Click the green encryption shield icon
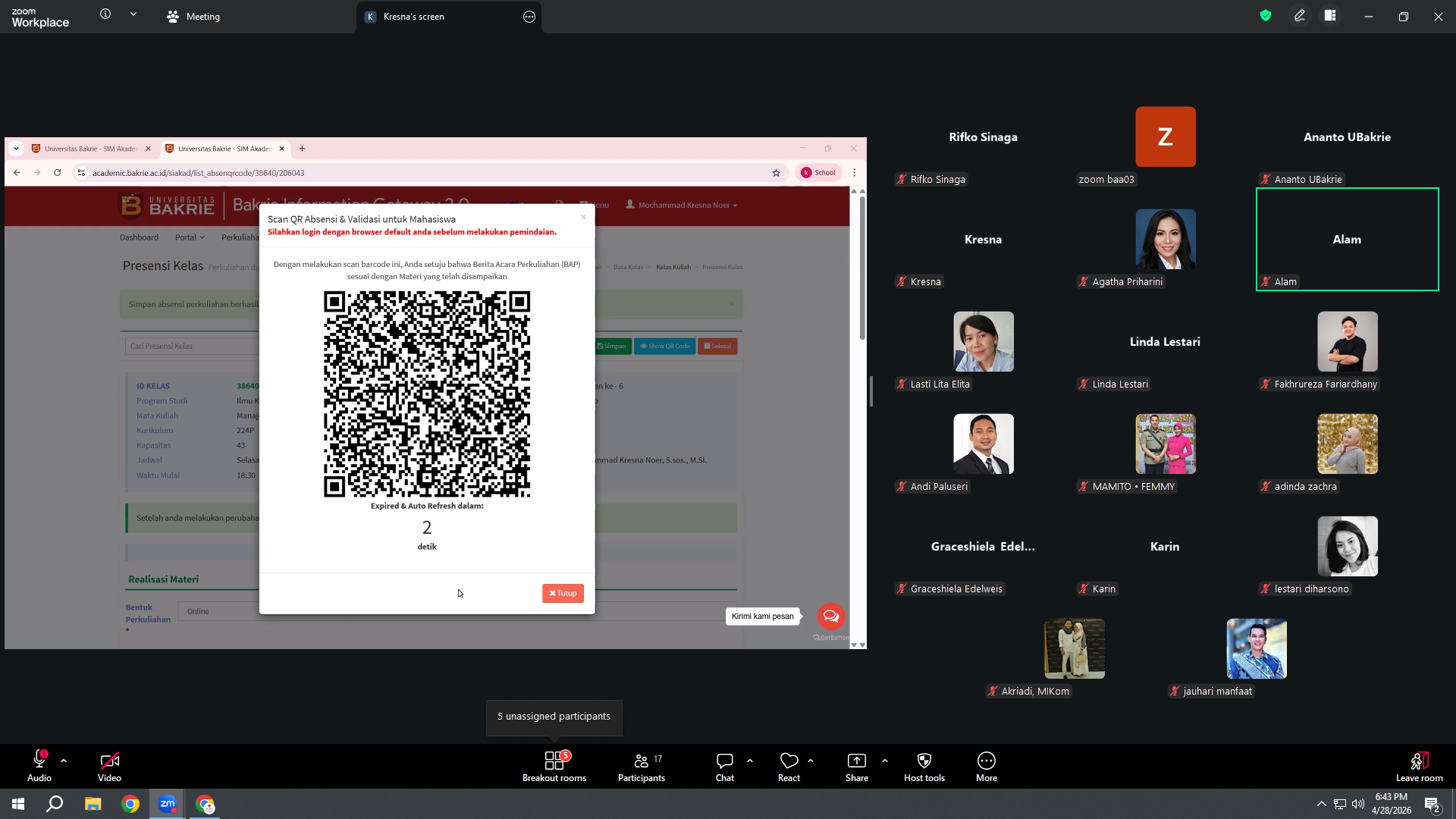Screen dimensions: 1456x819 pos(1266,15)
